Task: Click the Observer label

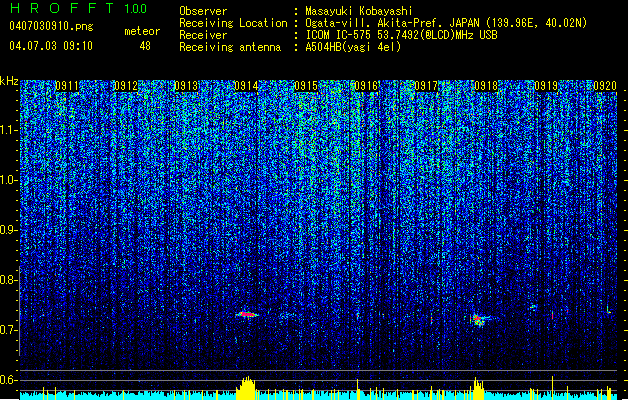Action: pos(203,11)
